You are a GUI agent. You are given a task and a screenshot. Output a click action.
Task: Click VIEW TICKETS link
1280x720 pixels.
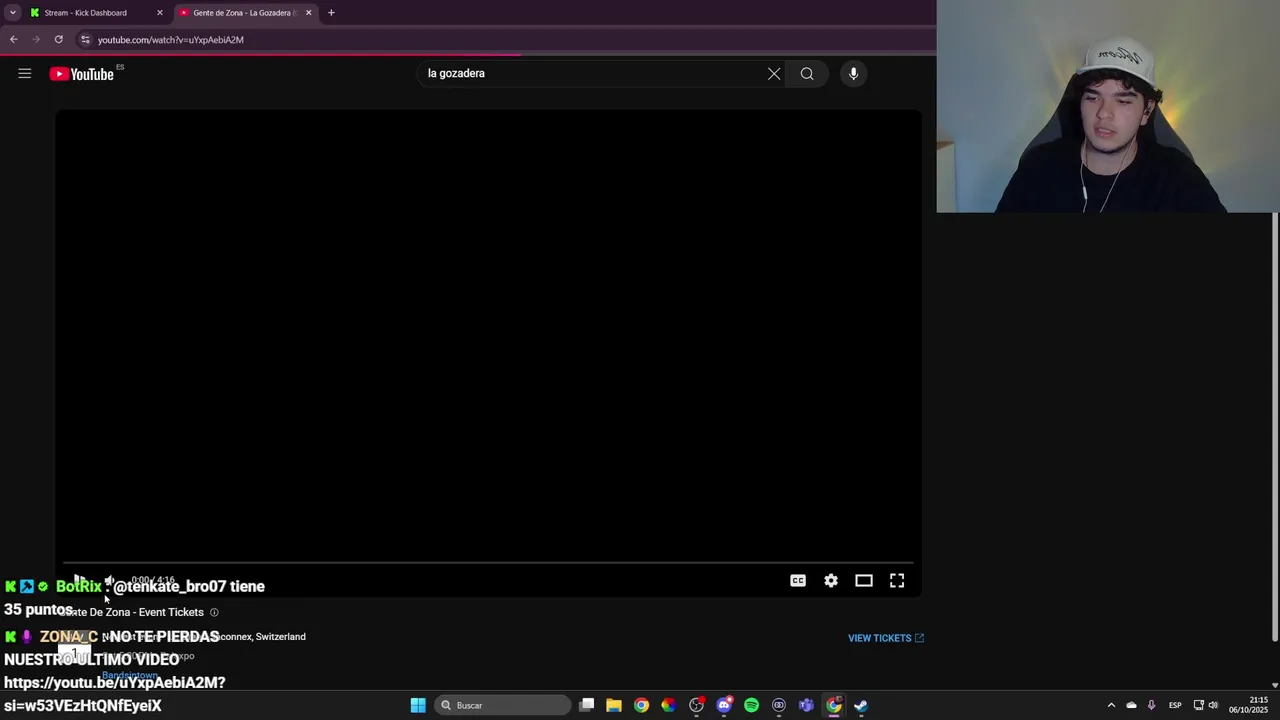tap(886, 638)
